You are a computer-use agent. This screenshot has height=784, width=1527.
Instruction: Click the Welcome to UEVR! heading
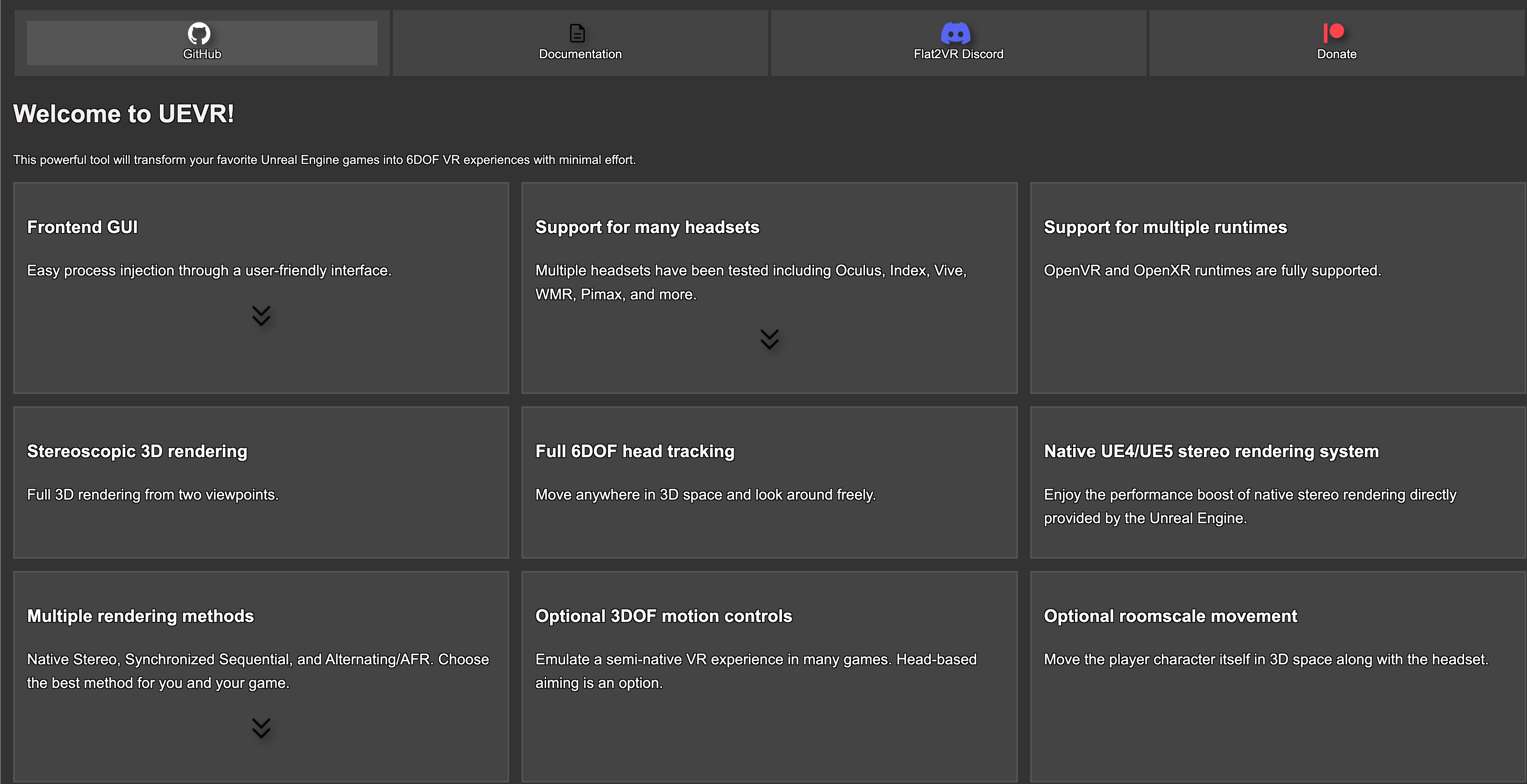123,114
